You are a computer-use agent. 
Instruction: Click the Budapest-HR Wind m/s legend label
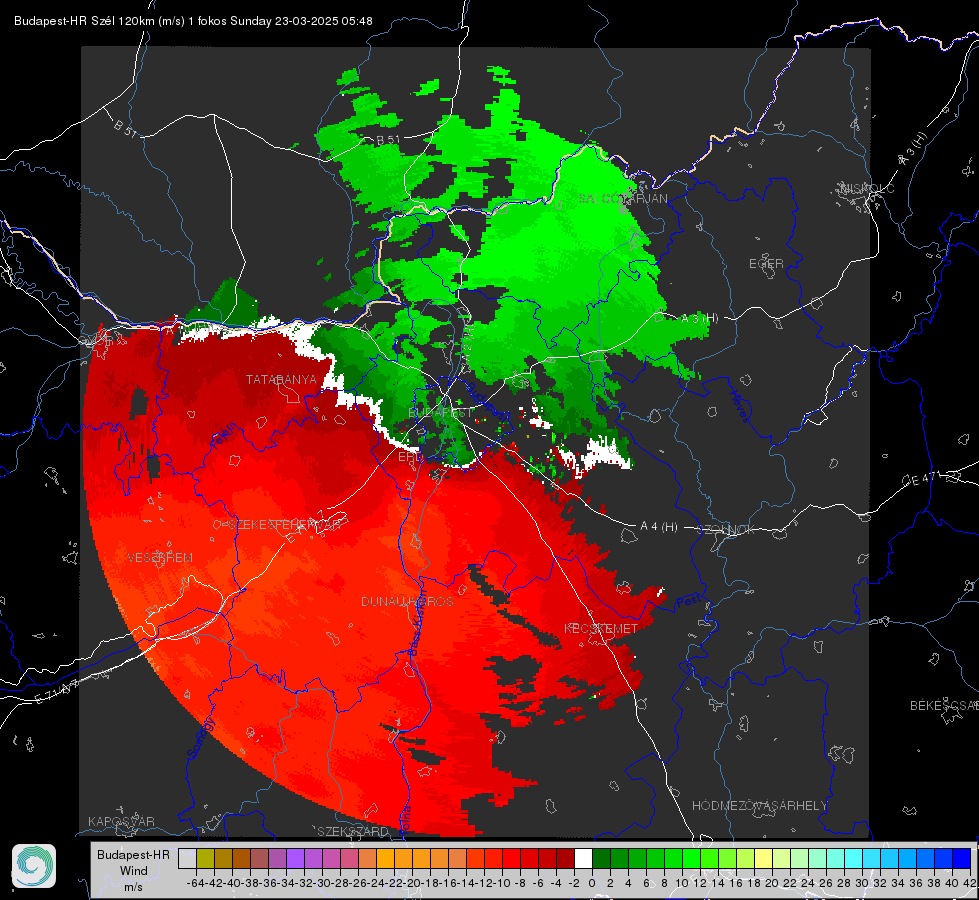(x=134, y=870)
